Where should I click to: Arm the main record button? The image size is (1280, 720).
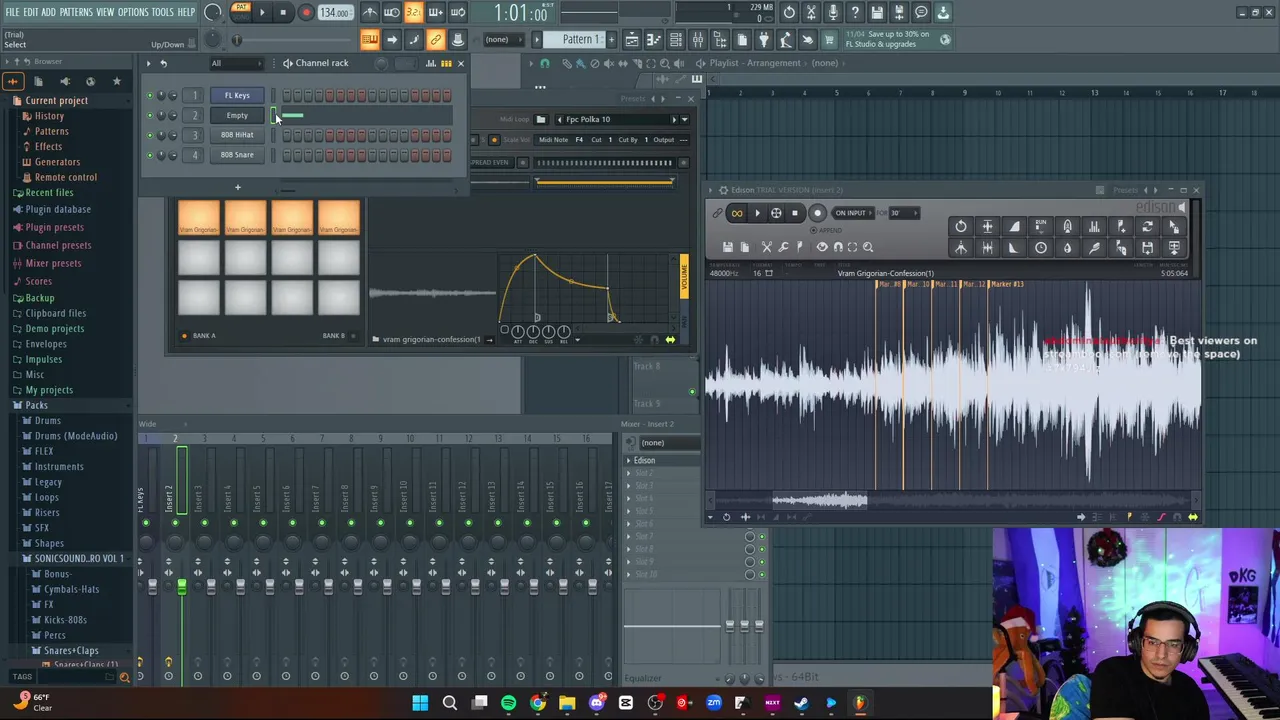click(306, 13)
